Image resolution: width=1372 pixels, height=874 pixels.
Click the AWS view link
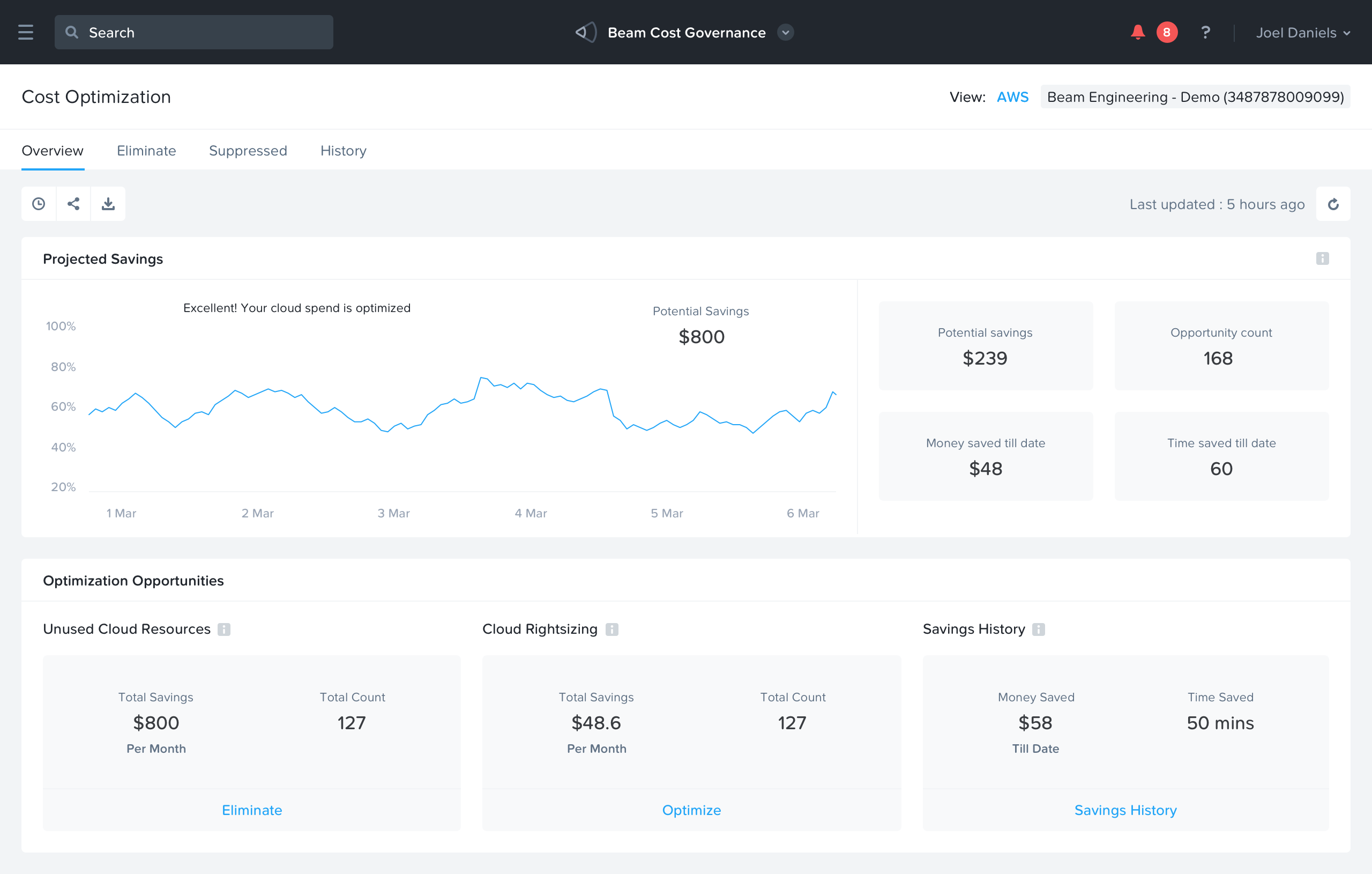(x=1012, y=97)
